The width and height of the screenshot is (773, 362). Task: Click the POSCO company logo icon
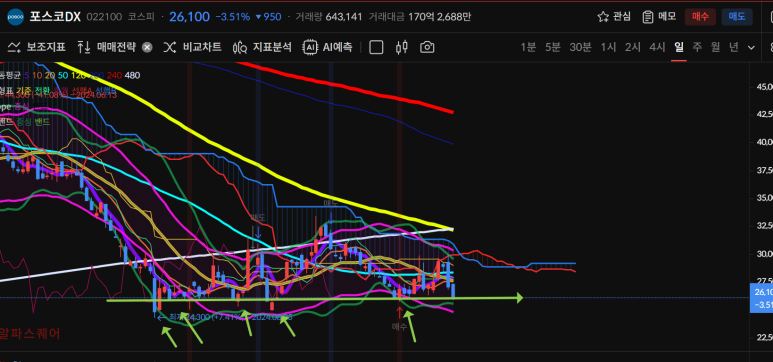click(15, 17)
